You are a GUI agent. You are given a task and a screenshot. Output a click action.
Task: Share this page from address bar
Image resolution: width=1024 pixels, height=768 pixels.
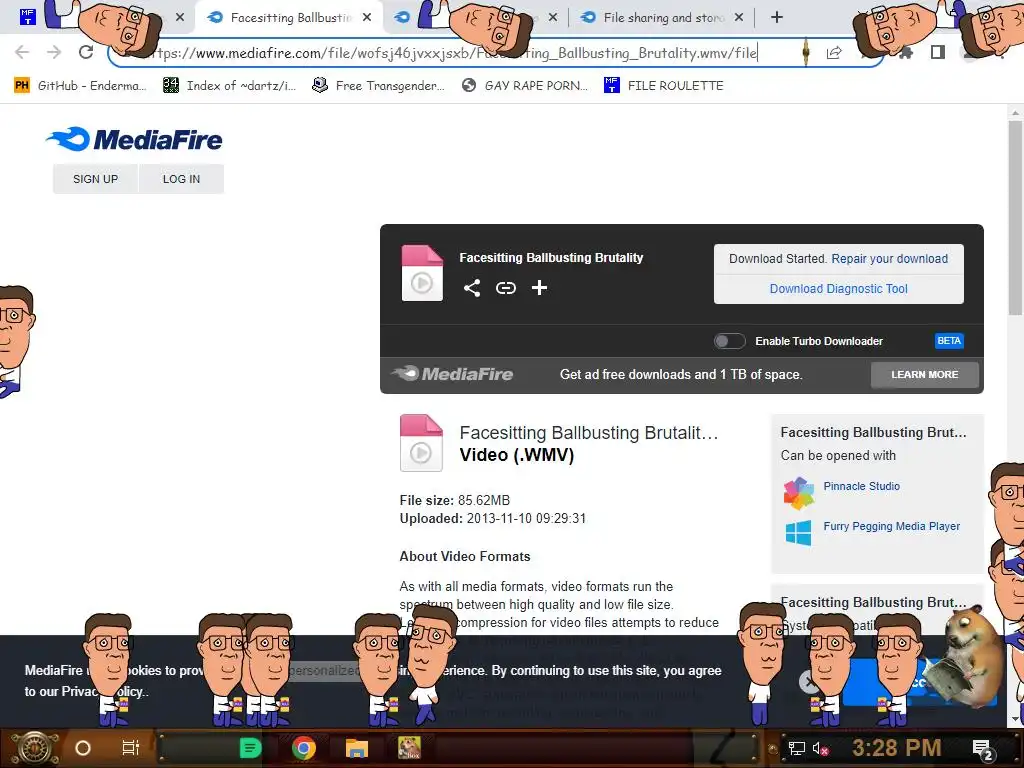[x=834, y=53]
